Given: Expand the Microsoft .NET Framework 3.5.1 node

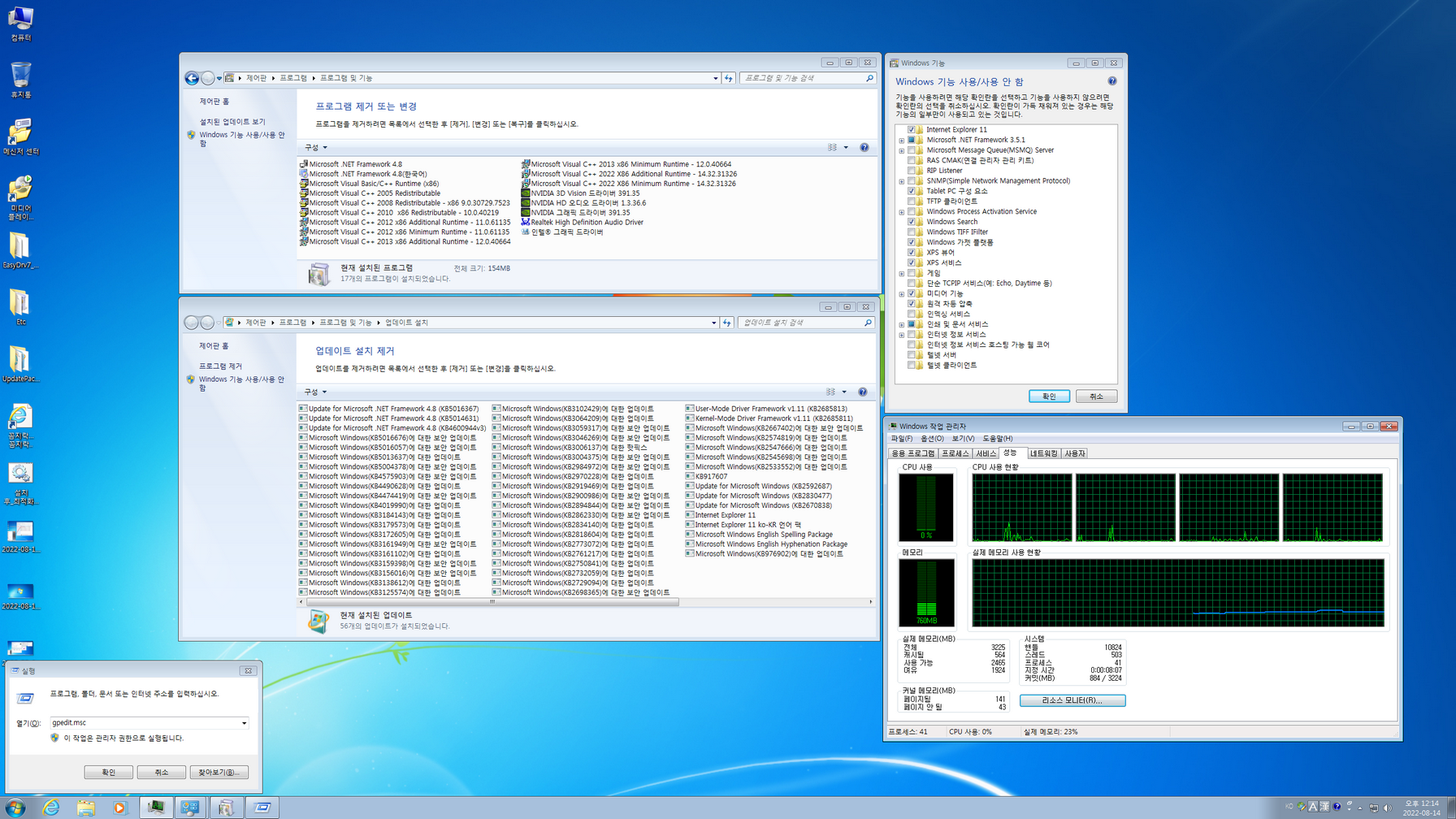Looking at the screenshot, I should (x=902, y=140).
